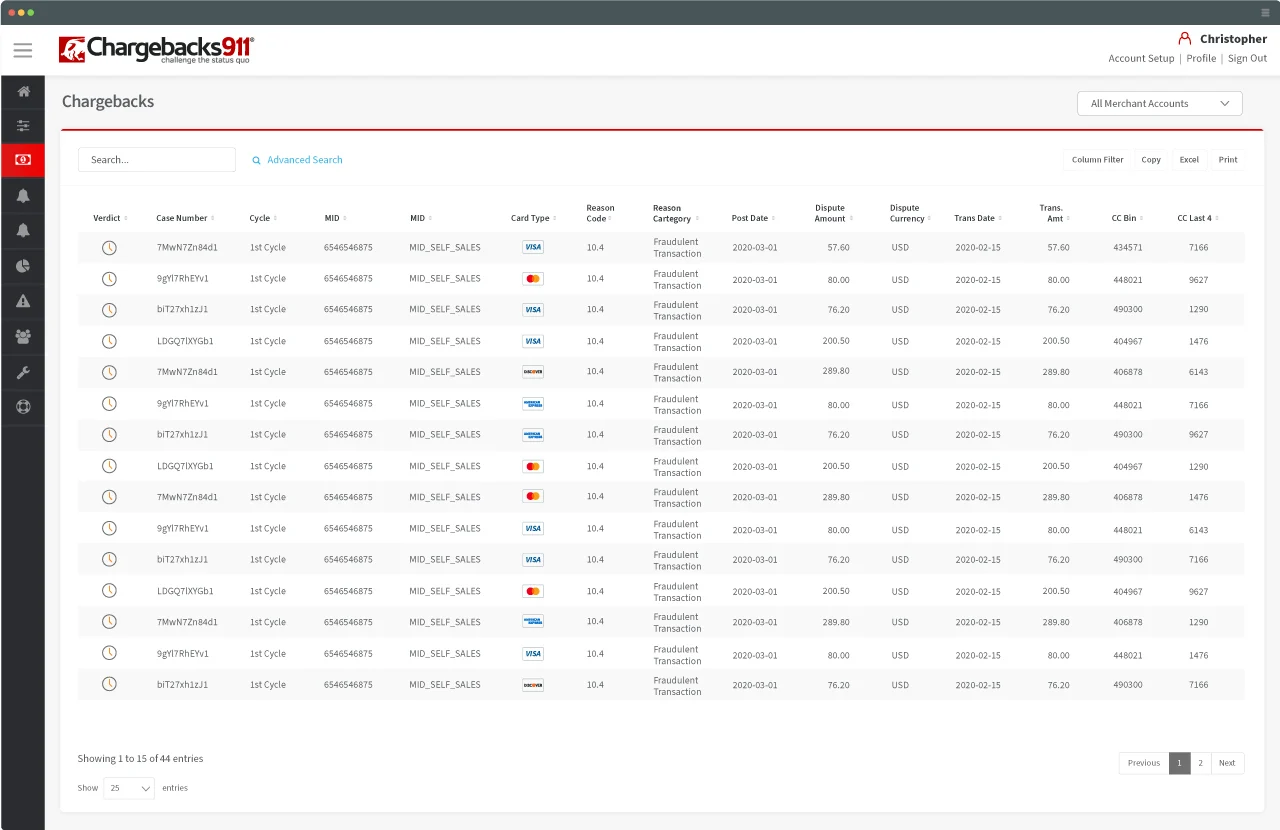Select the wrench tools icon
Viewport: 1280px width, 830px height.
(x=22, y=371)
